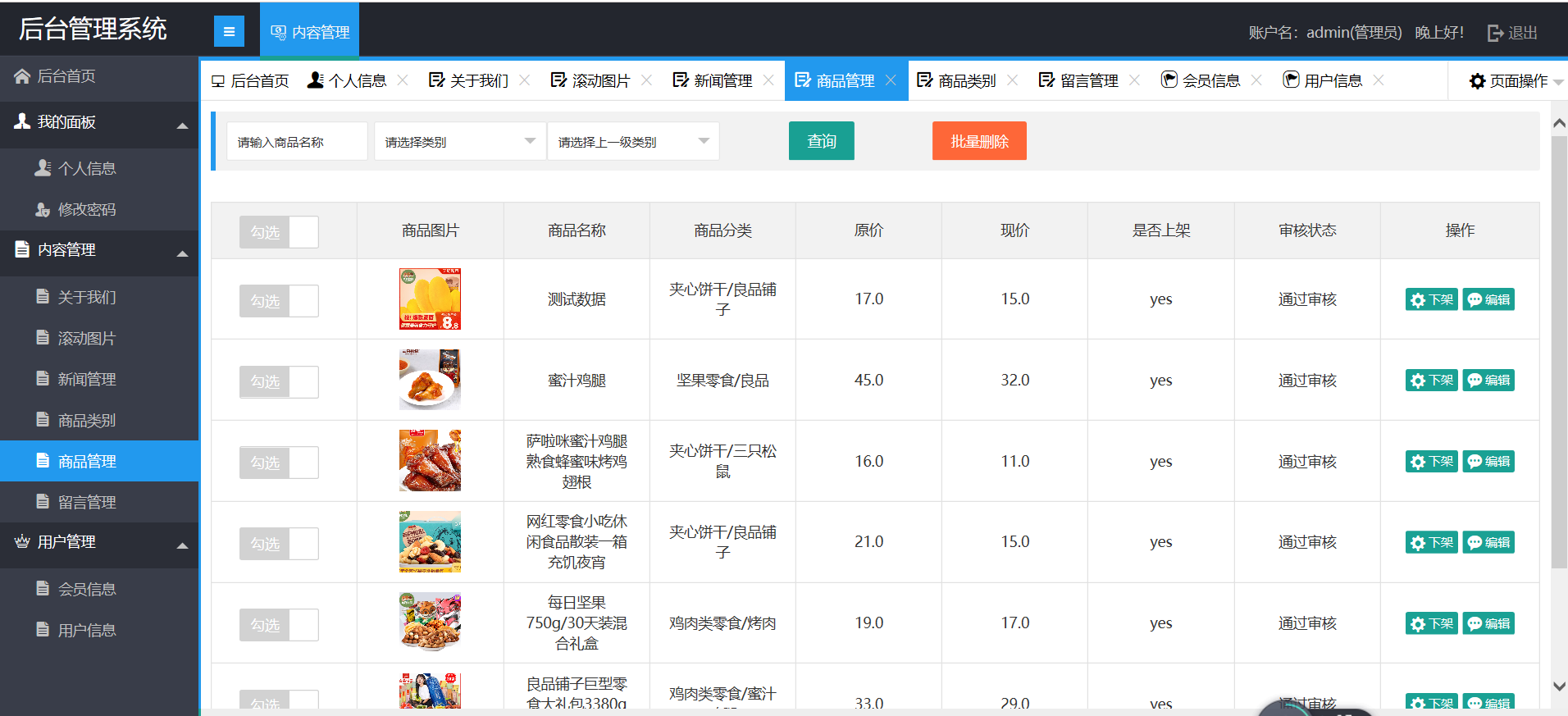Viewport: 1568px width, 716px height.
Task: Click the green 查询 button
Action: click(821, 141)
